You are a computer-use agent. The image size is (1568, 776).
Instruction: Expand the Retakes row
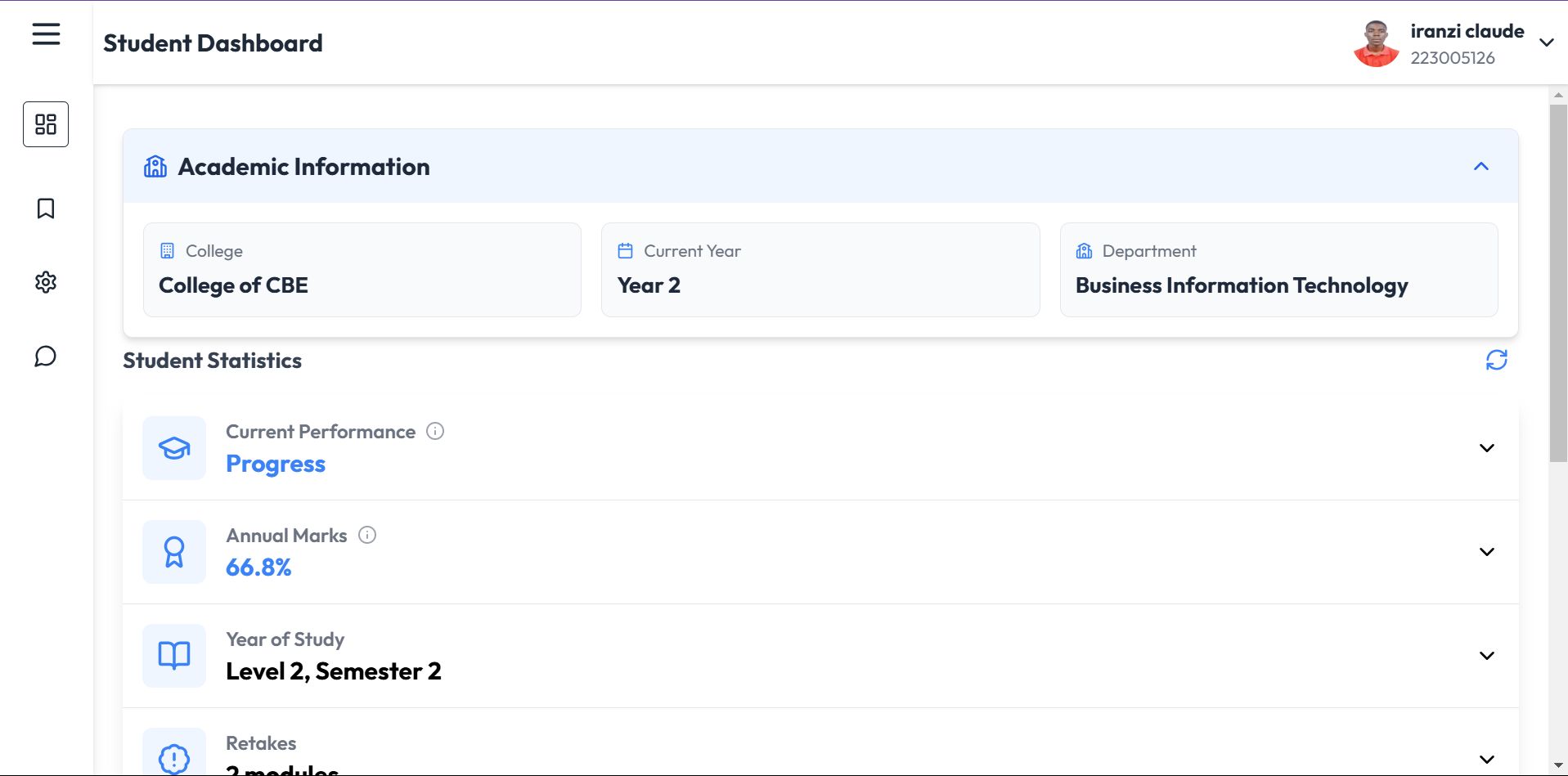1486,759
